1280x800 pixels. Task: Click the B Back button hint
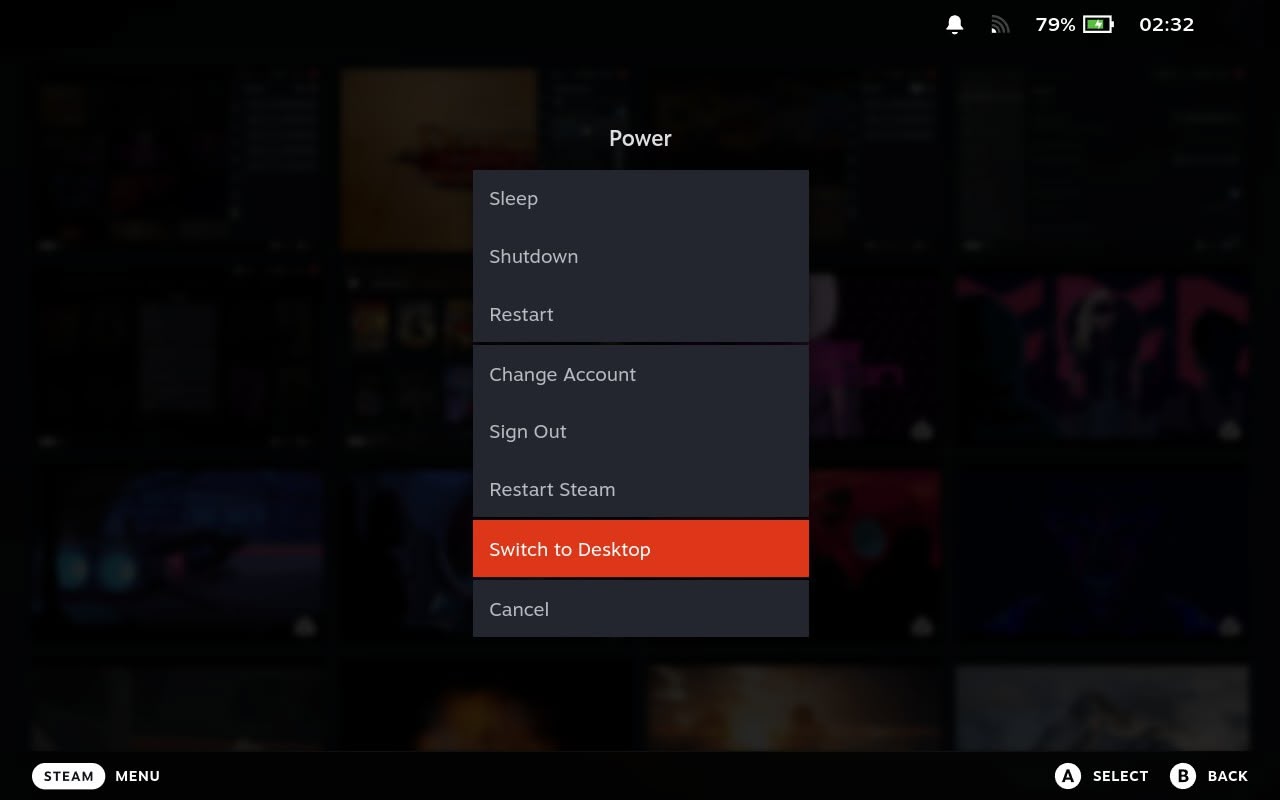pos(1209,776)
